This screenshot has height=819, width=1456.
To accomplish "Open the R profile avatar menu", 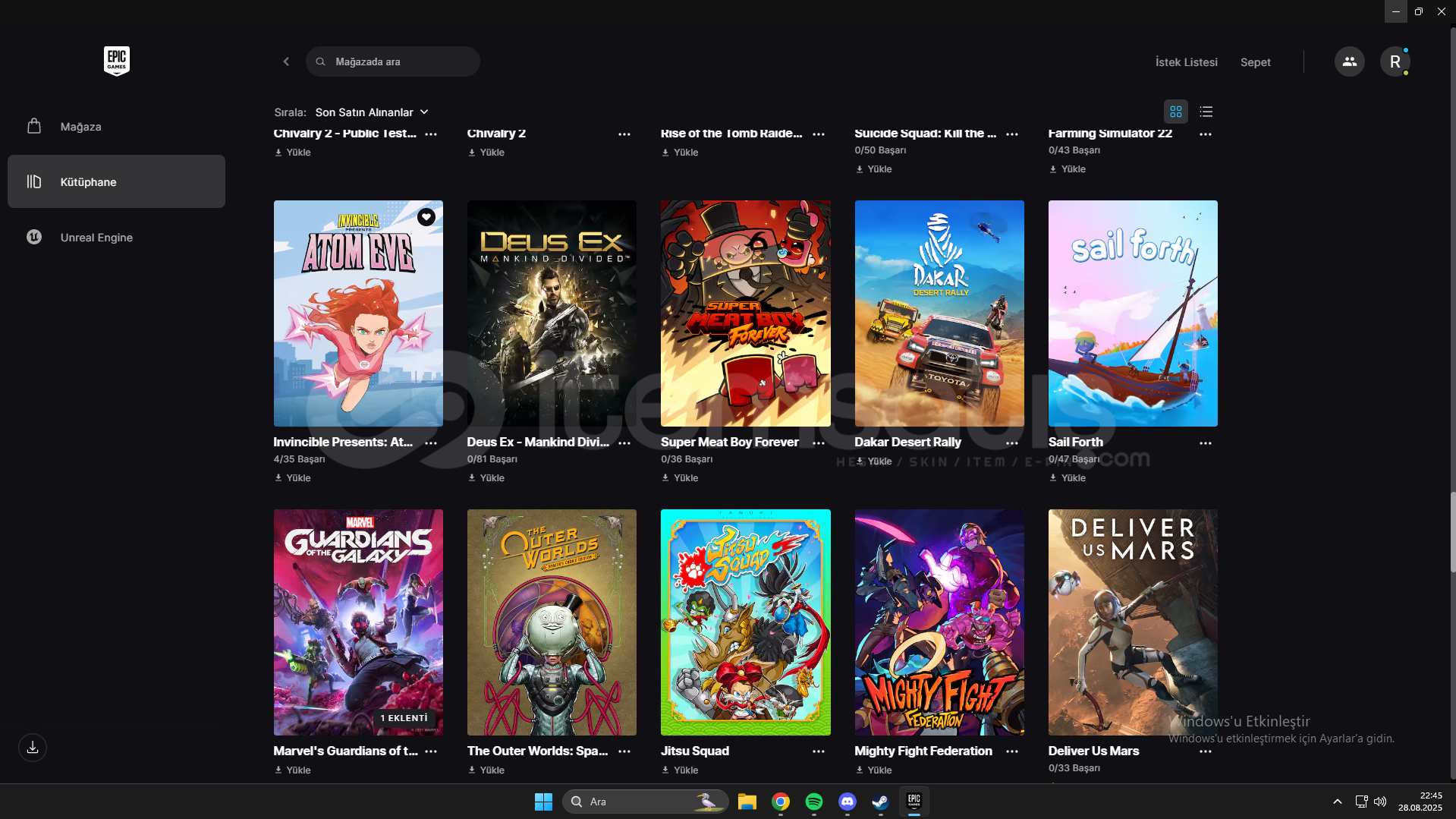I will pos(1395,61).
